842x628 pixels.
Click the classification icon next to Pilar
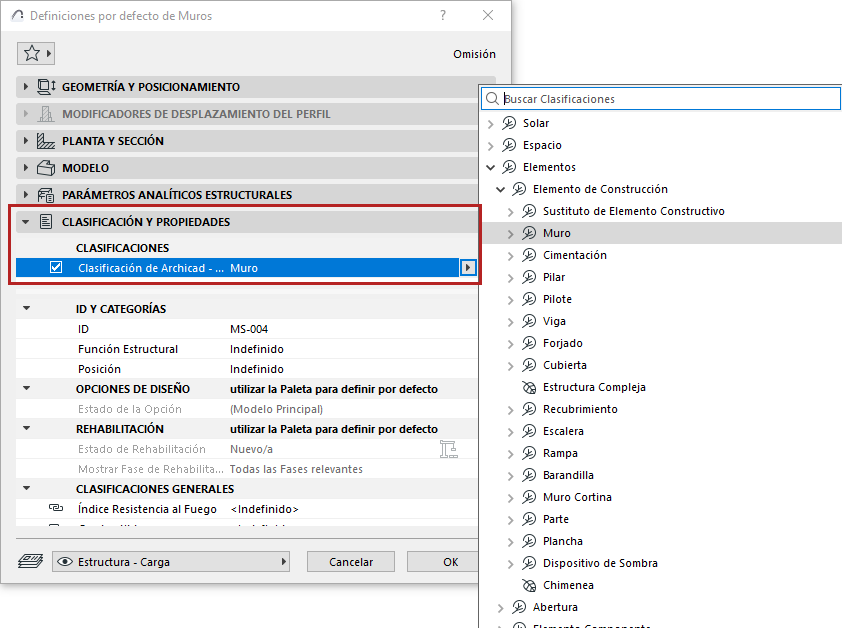529,277
